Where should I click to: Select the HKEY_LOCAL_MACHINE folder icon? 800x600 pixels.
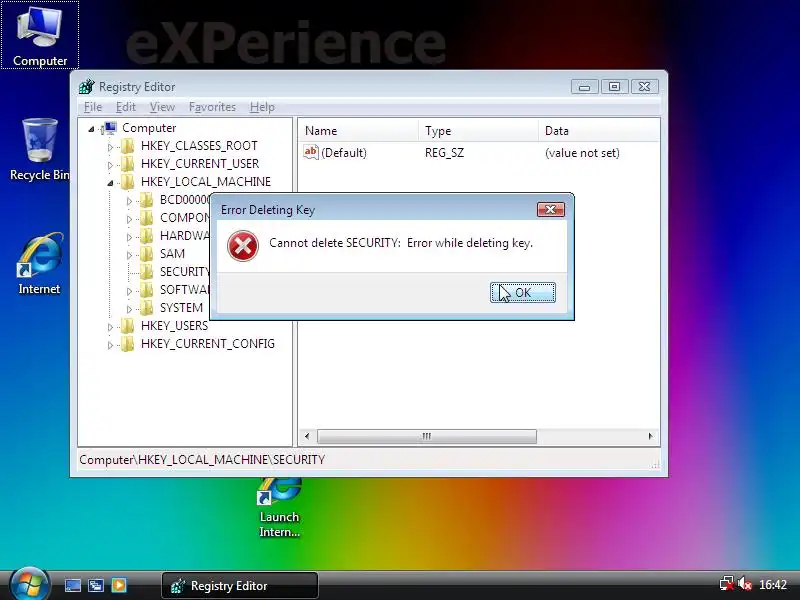click(128, 182)
